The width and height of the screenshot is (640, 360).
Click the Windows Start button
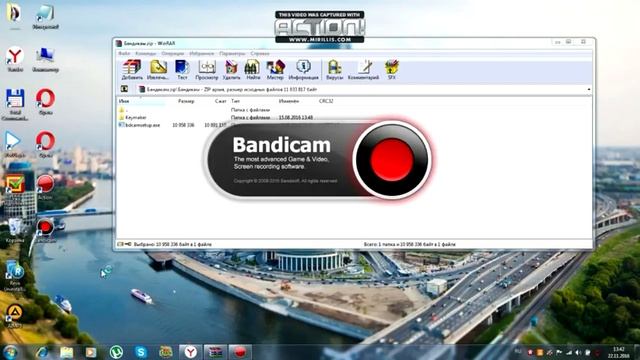pyautogui.click(x=10, y=352)
